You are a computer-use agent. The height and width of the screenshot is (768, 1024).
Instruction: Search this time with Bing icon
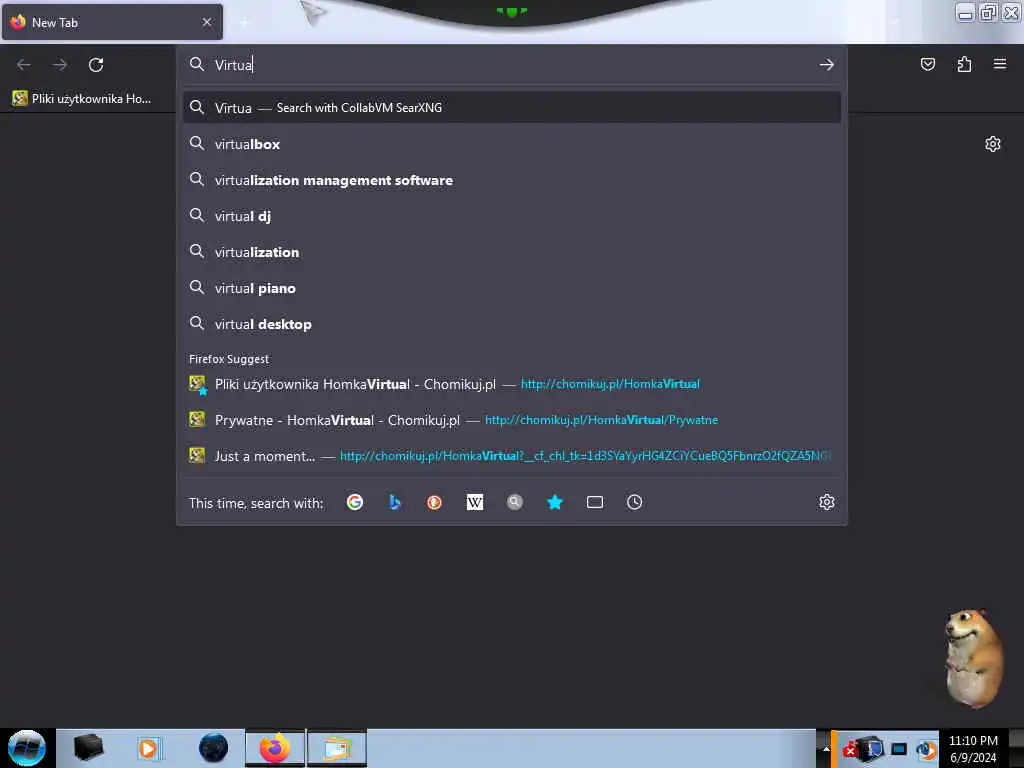point(394,502)
